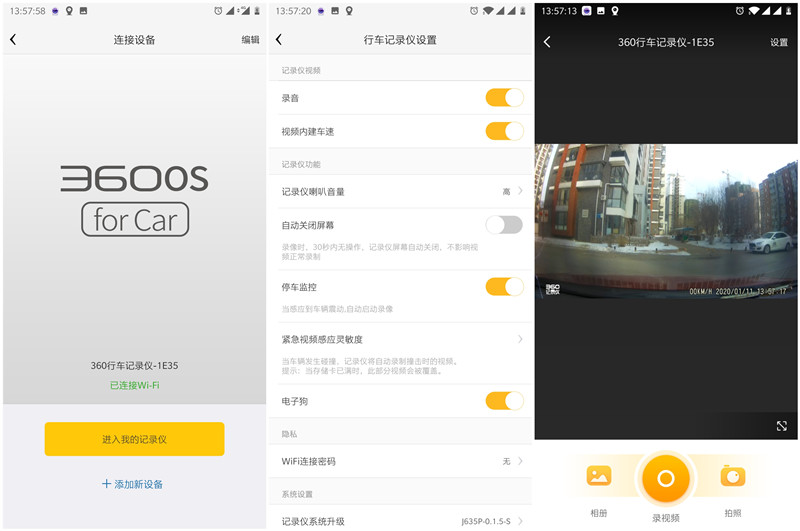Image resolution: width=800 pixels, height=531 pixels.
Task: Tap the 录视频 label
Action: click(666, 518)
